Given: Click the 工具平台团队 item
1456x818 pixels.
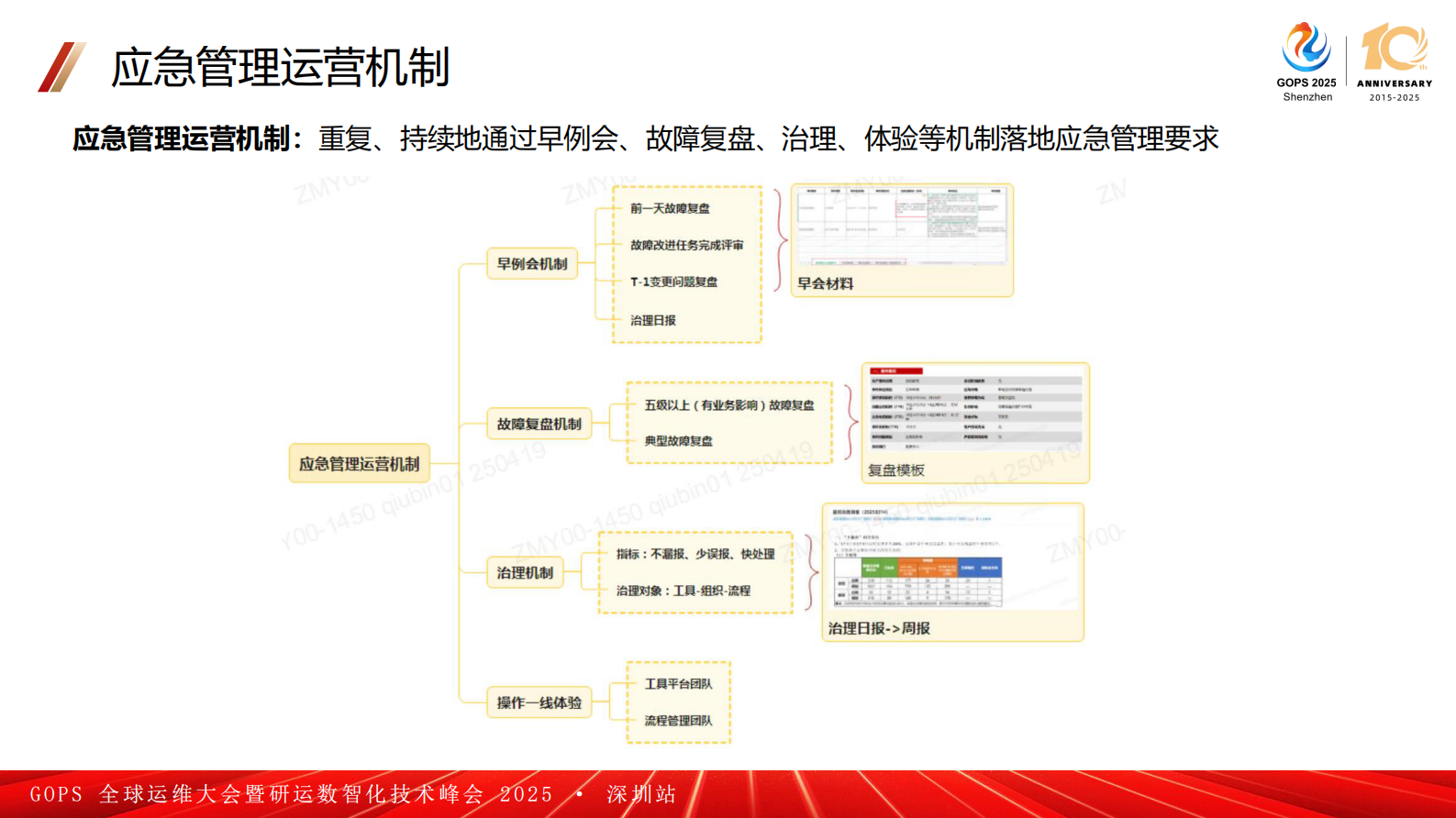Looking at the screenshot, I should [x=678, y=684].
